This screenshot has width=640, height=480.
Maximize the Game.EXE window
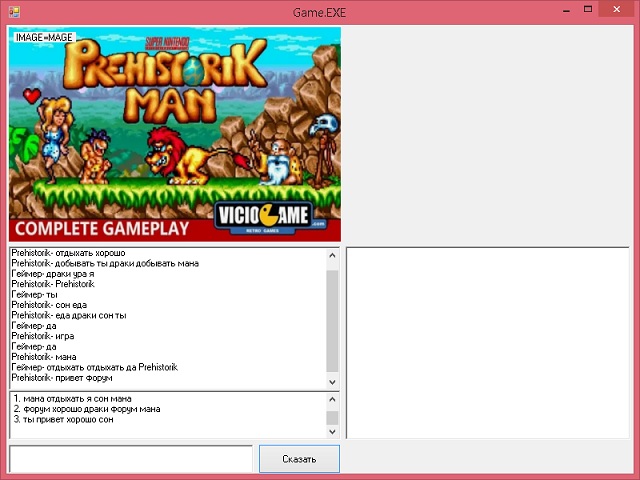[588, 10]
